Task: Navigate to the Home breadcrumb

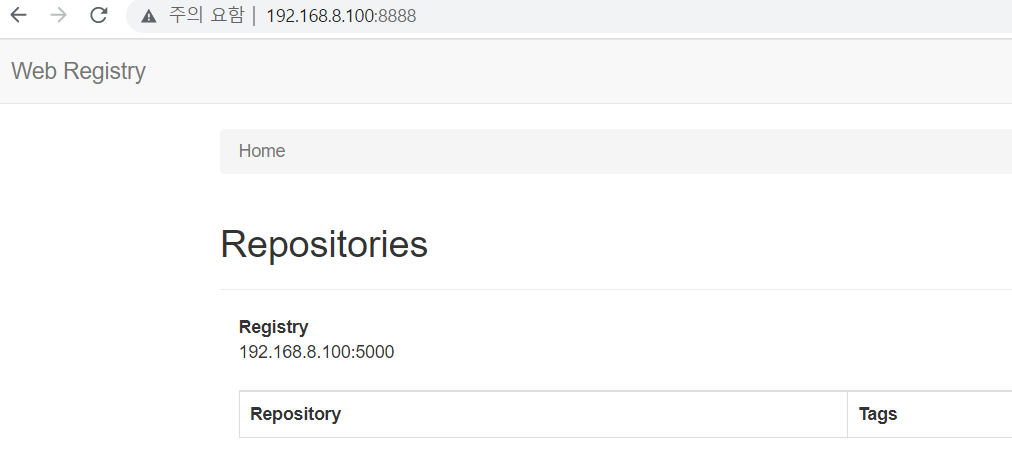Action: [x=261, y=150]
